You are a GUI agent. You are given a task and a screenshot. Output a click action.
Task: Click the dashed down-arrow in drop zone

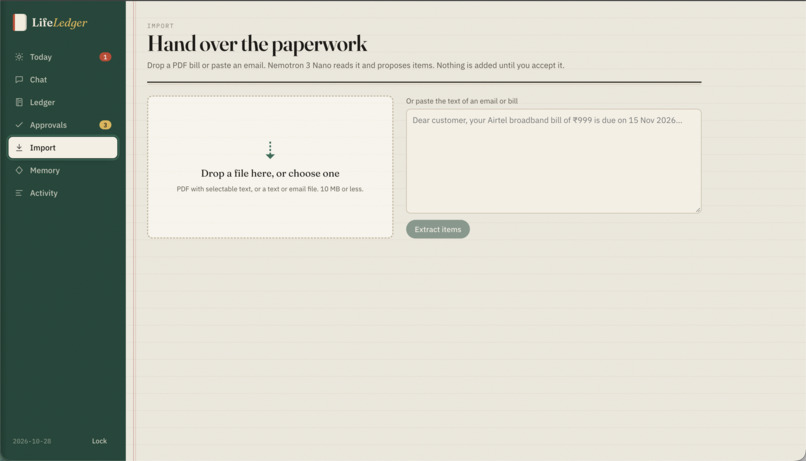tap(270, 150)
